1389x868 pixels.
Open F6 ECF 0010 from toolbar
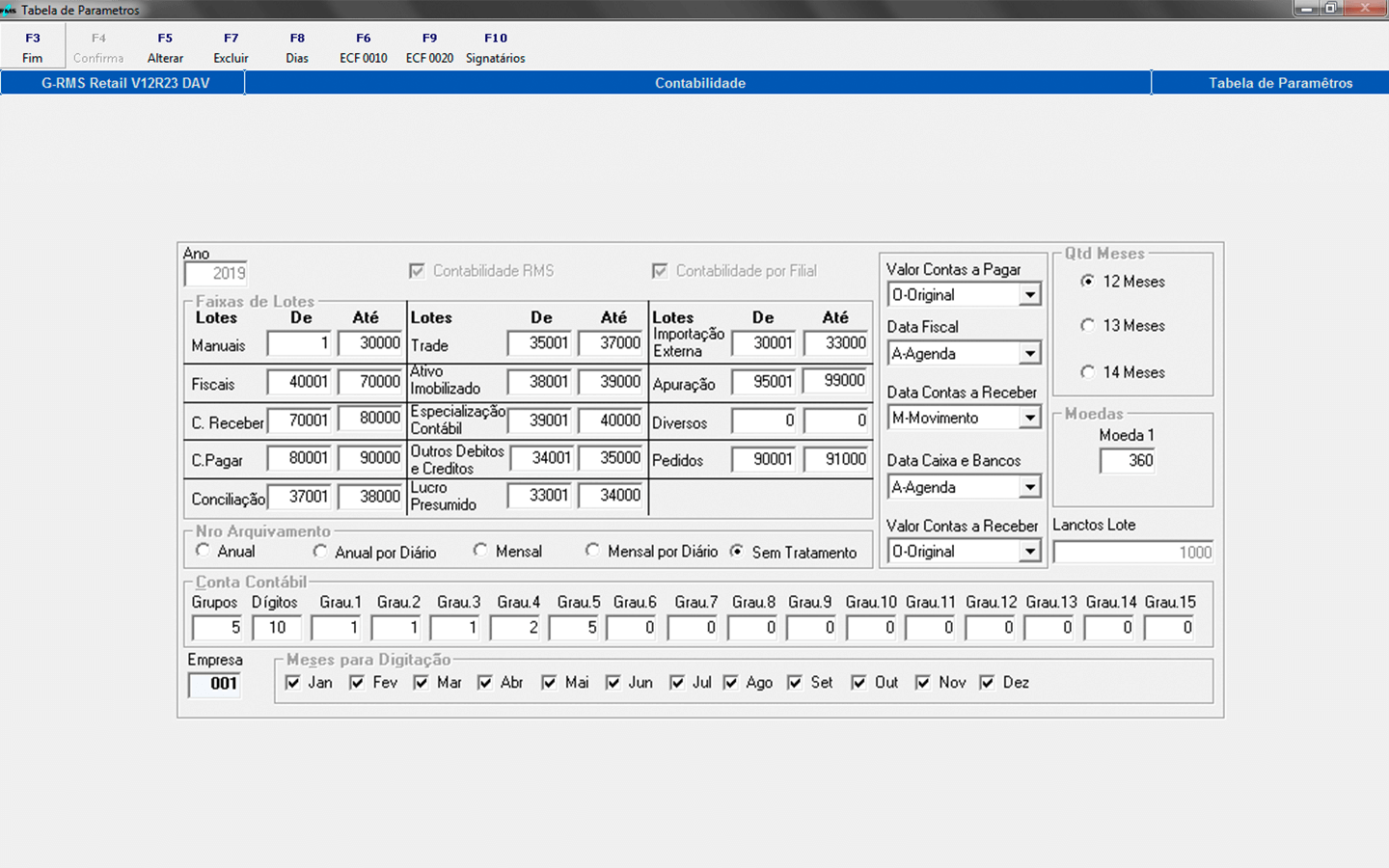coord(363,47)
